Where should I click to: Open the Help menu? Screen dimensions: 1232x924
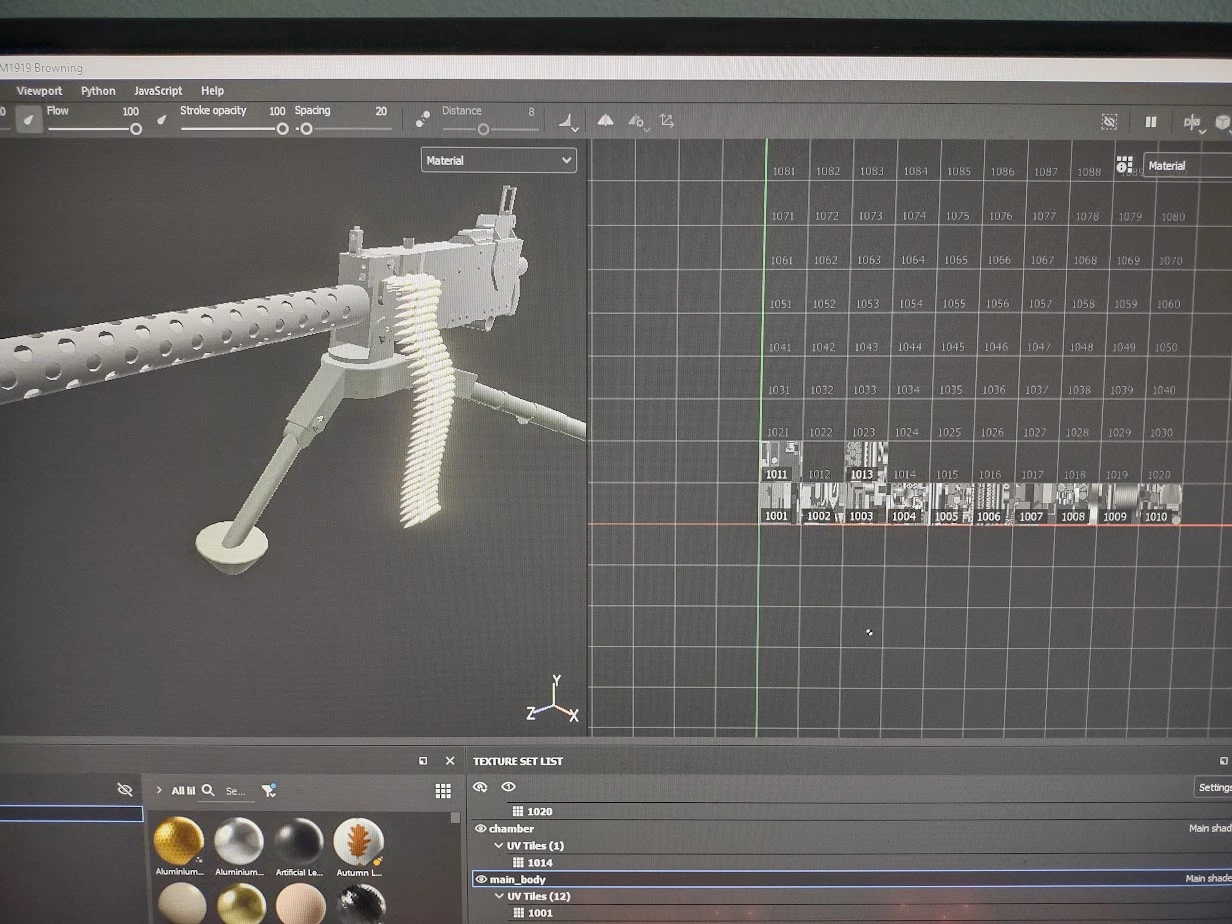point(212,91)
